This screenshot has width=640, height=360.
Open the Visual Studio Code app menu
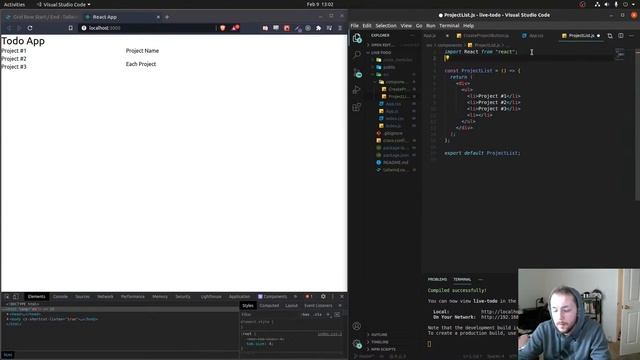64,4
